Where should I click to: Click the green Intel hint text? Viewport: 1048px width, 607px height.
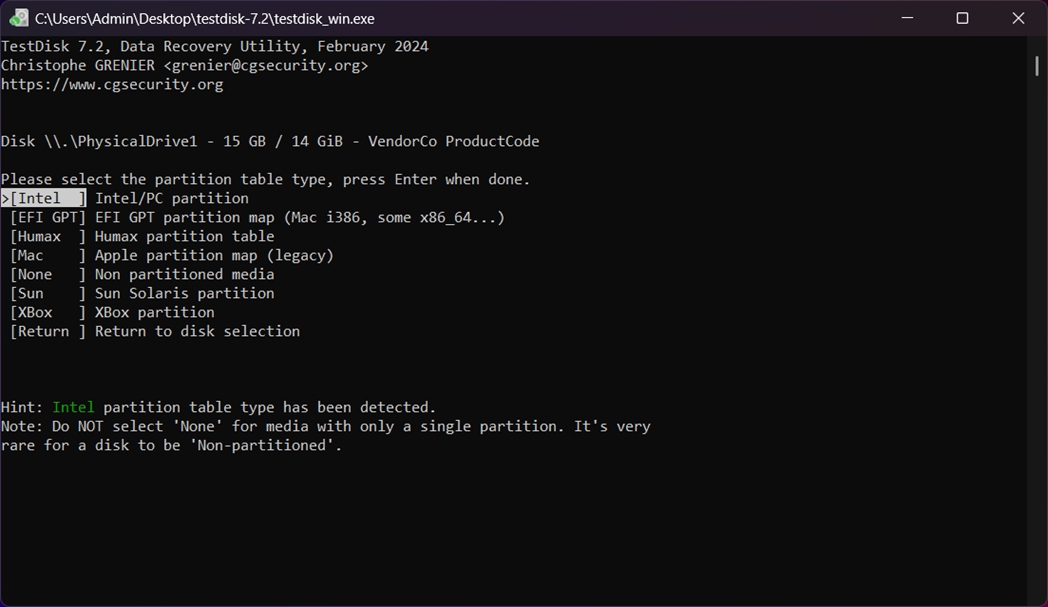[73, 407]
